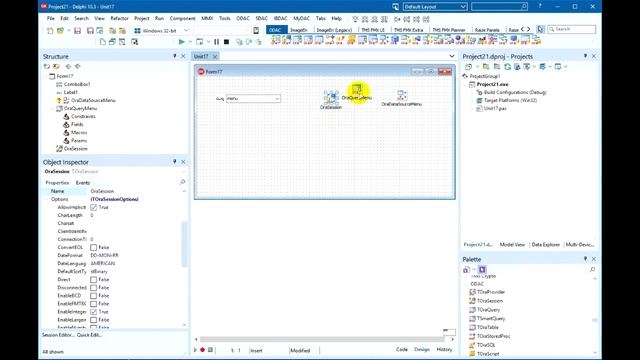Pick TOraTable in the Palette list
Viewport: 640px width, 360px height.
coord(487,327)
